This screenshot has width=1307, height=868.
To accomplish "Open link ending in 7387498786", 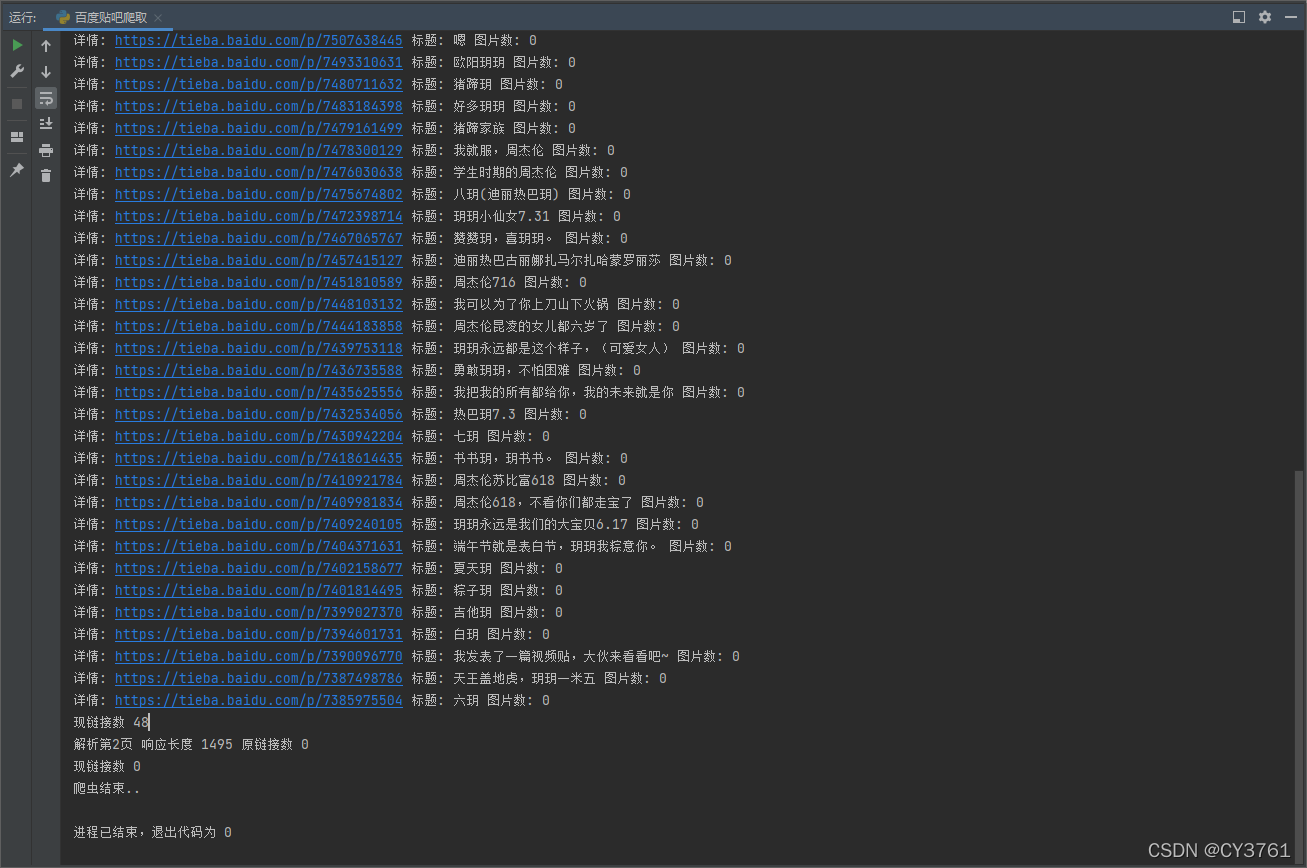I will [x=259, y=678].
